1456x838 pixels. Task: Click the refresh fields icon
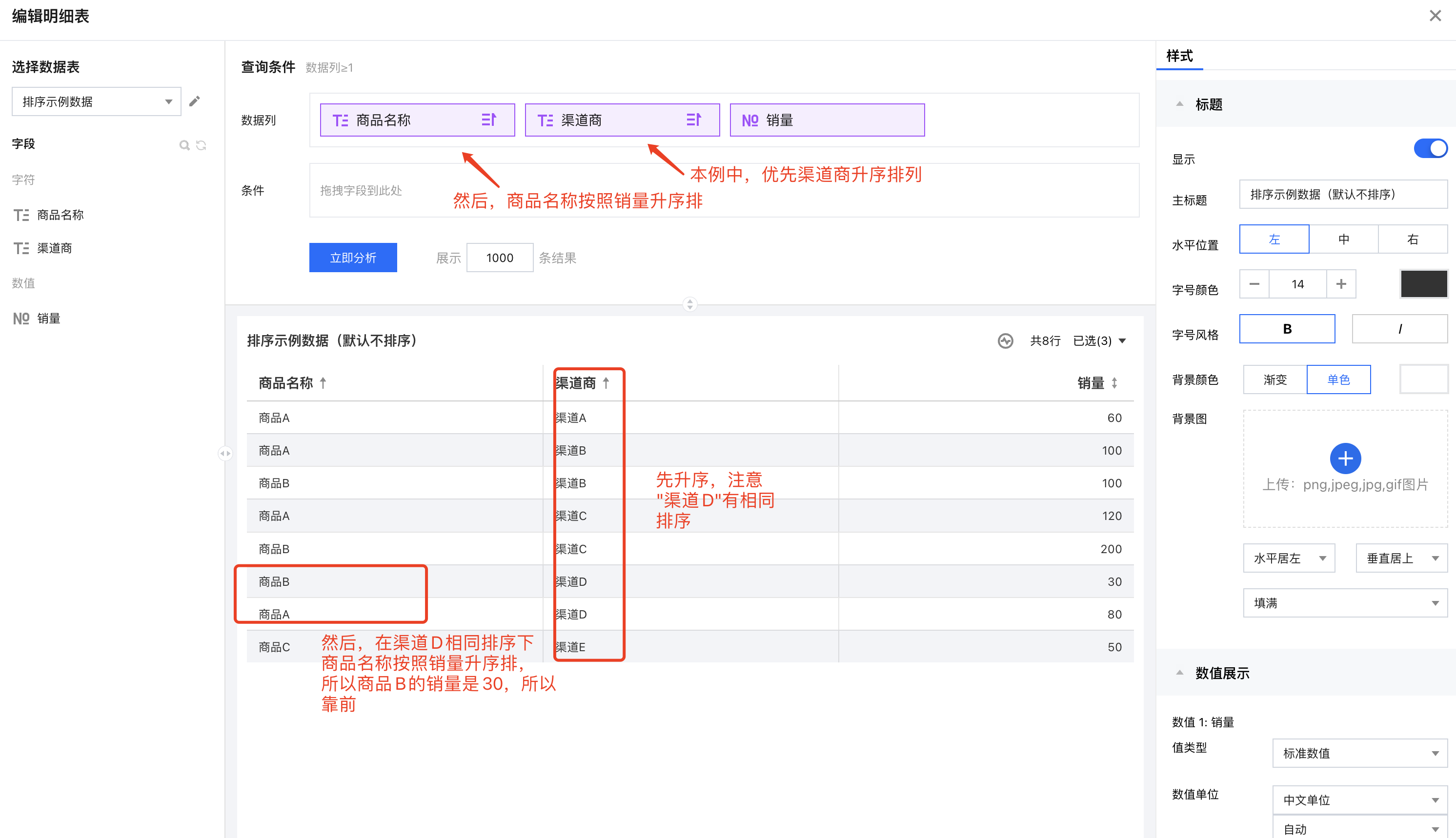pyautogui.click(x=201, y=145)
